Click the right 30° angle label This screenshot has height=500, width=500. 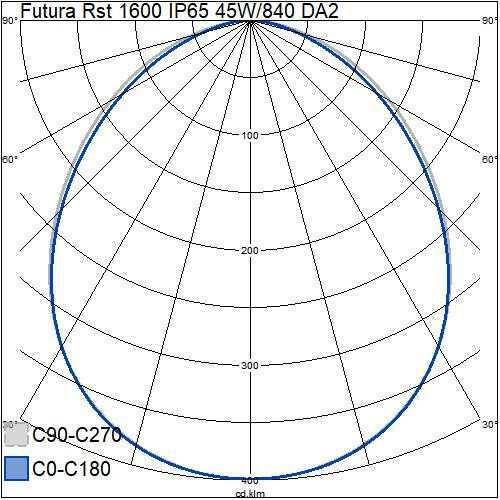click(x=490, y=425)
